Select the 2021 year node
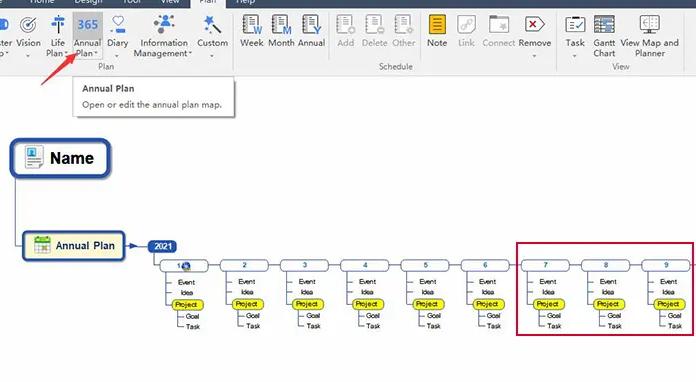Viewport: 696px width, 382px height. pyautogui.click(x=162, y=246)
